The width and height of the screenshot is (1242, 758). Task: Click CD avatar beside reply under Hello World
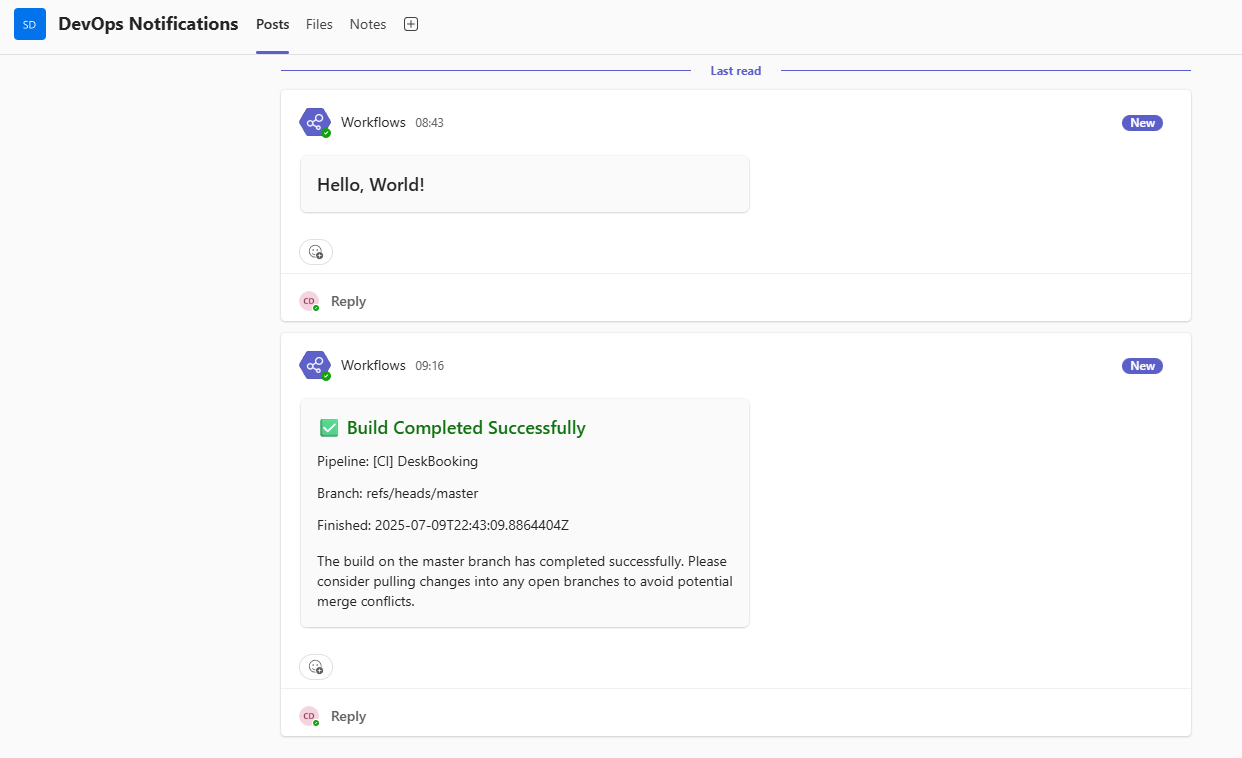coord(309,301)
